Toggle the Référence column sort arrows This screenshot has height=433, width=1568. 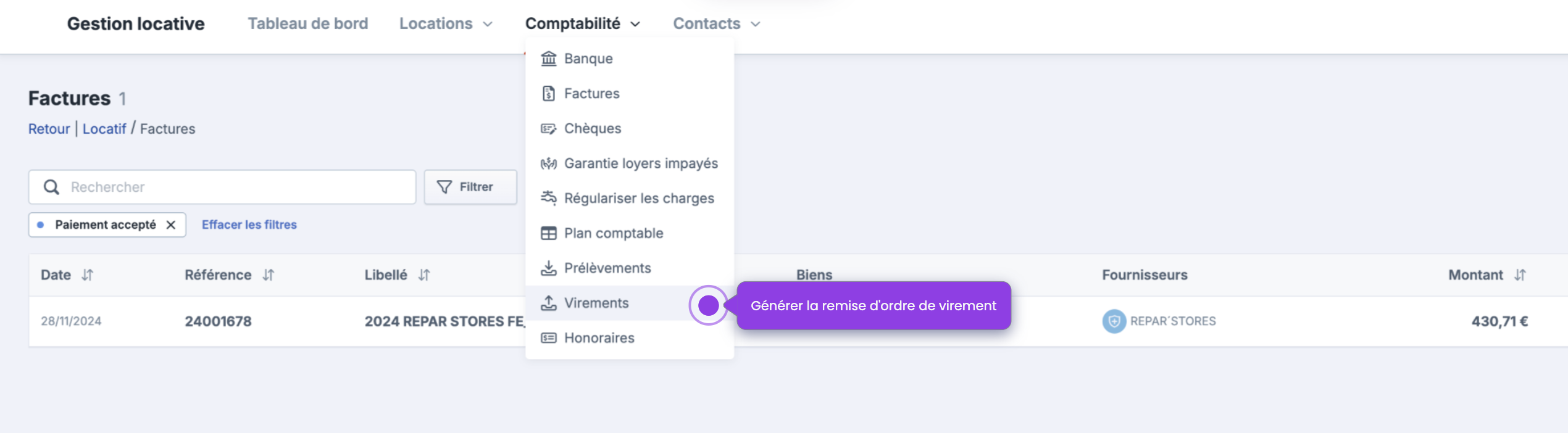[x=269, y=275]
